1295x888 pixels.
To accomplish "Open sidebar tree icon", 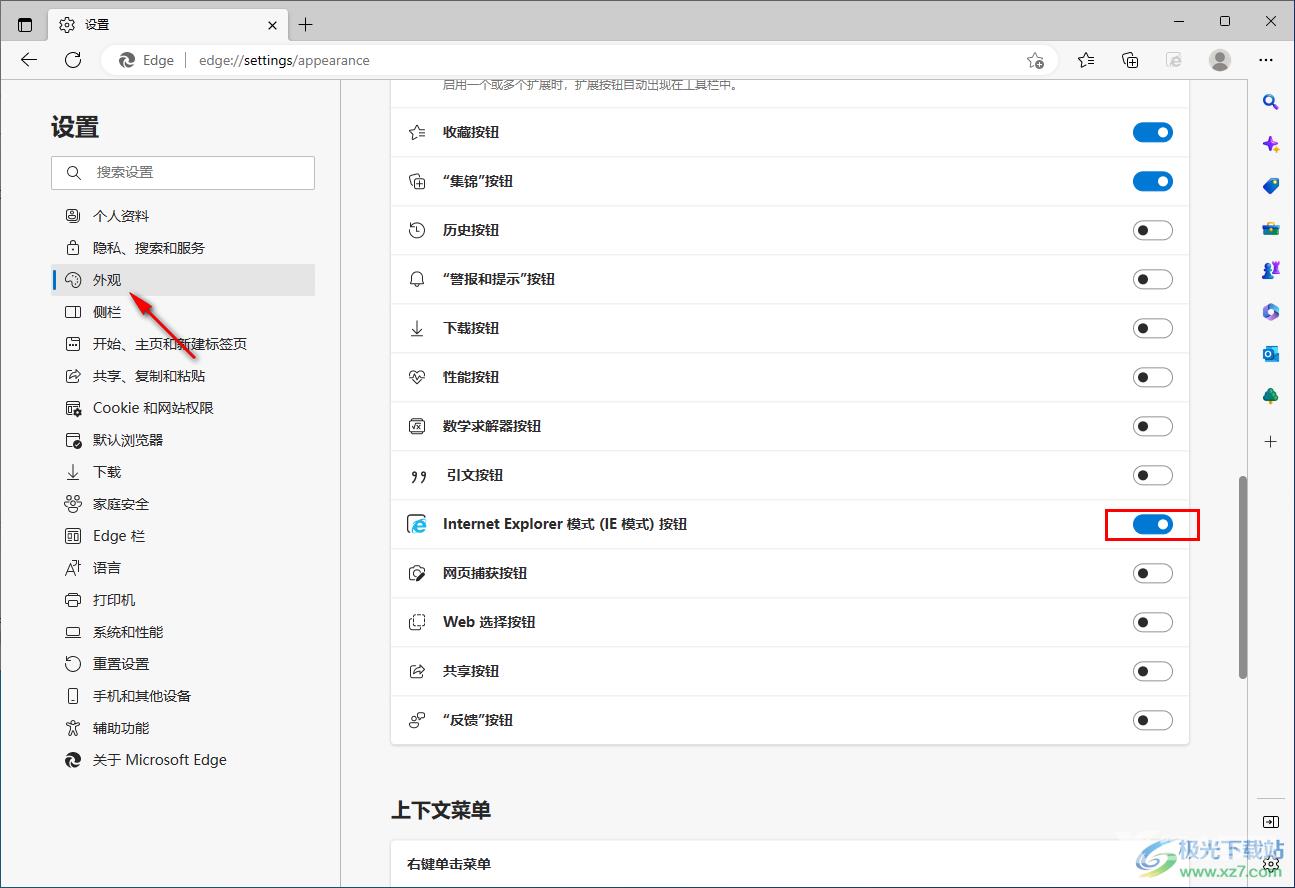I will (1270, 396).
